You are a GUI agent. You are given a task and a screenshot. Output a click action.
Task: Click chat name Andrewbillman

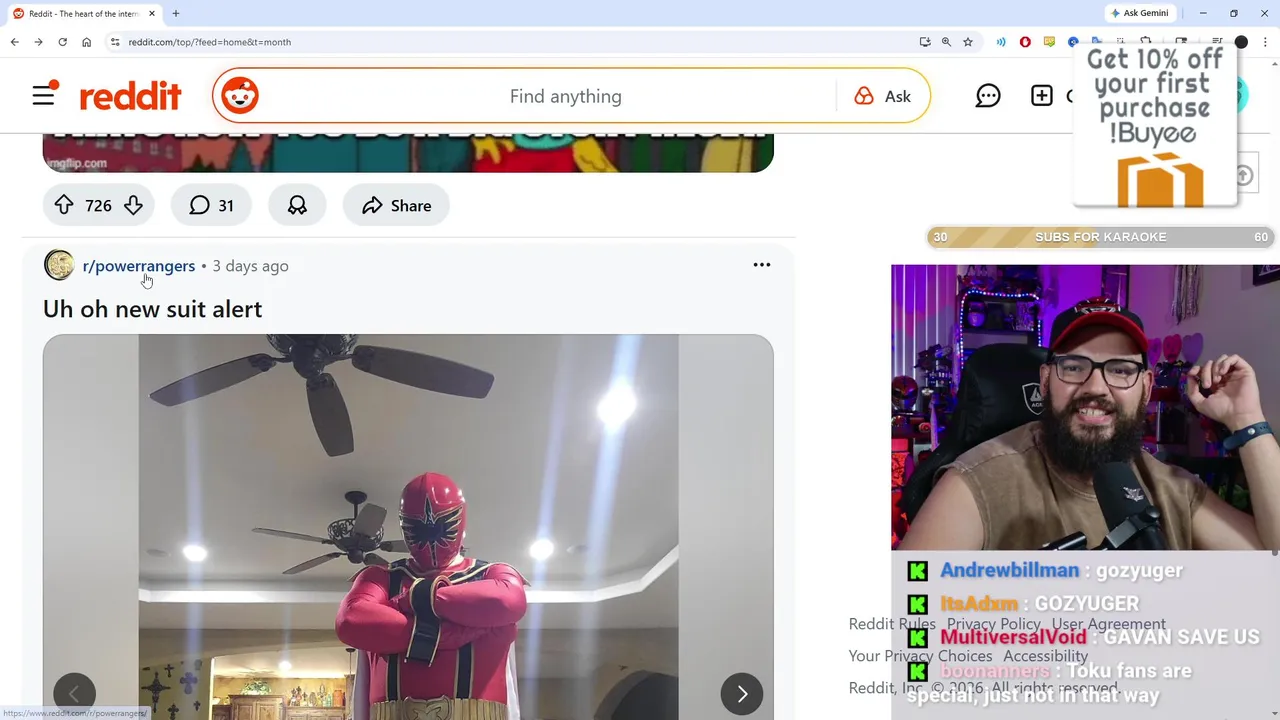tap(1009, 570)
